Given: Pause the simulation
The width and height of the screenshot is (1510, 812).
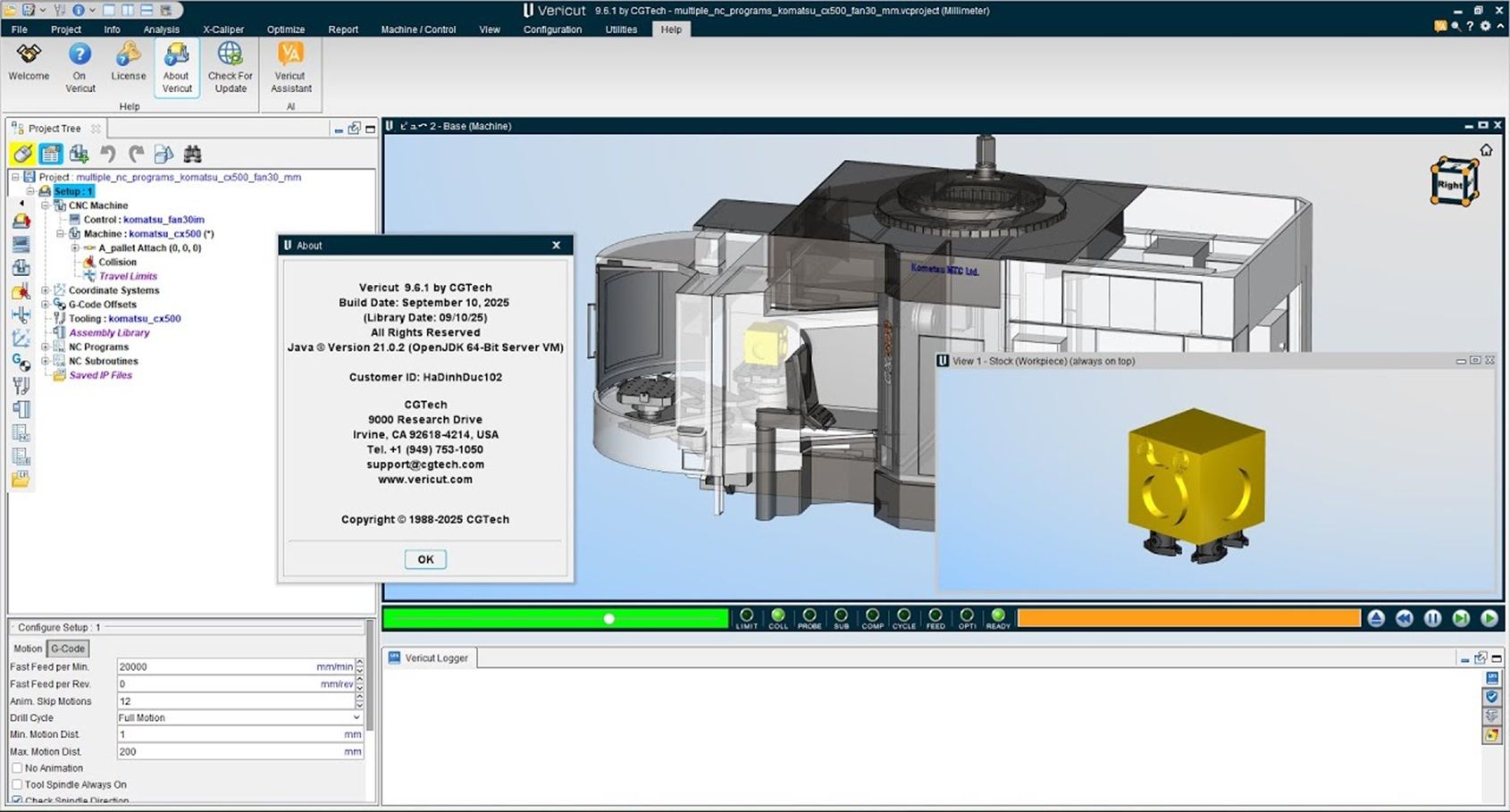Looking at the screenshot, I should coord(1432,618).
